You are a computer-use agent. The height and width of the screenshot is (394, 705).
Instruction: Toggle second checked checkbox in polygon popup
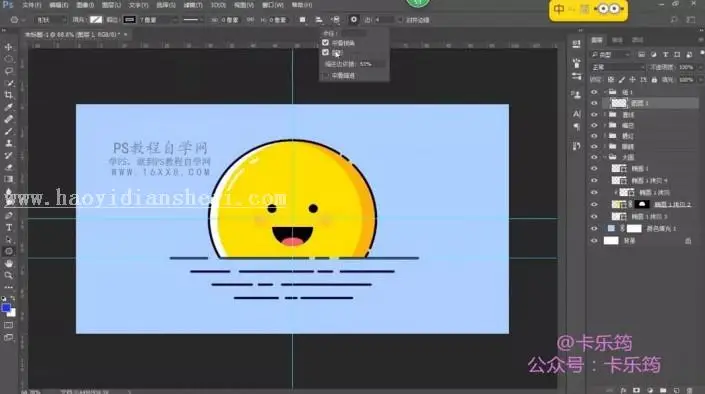(326, 53)
